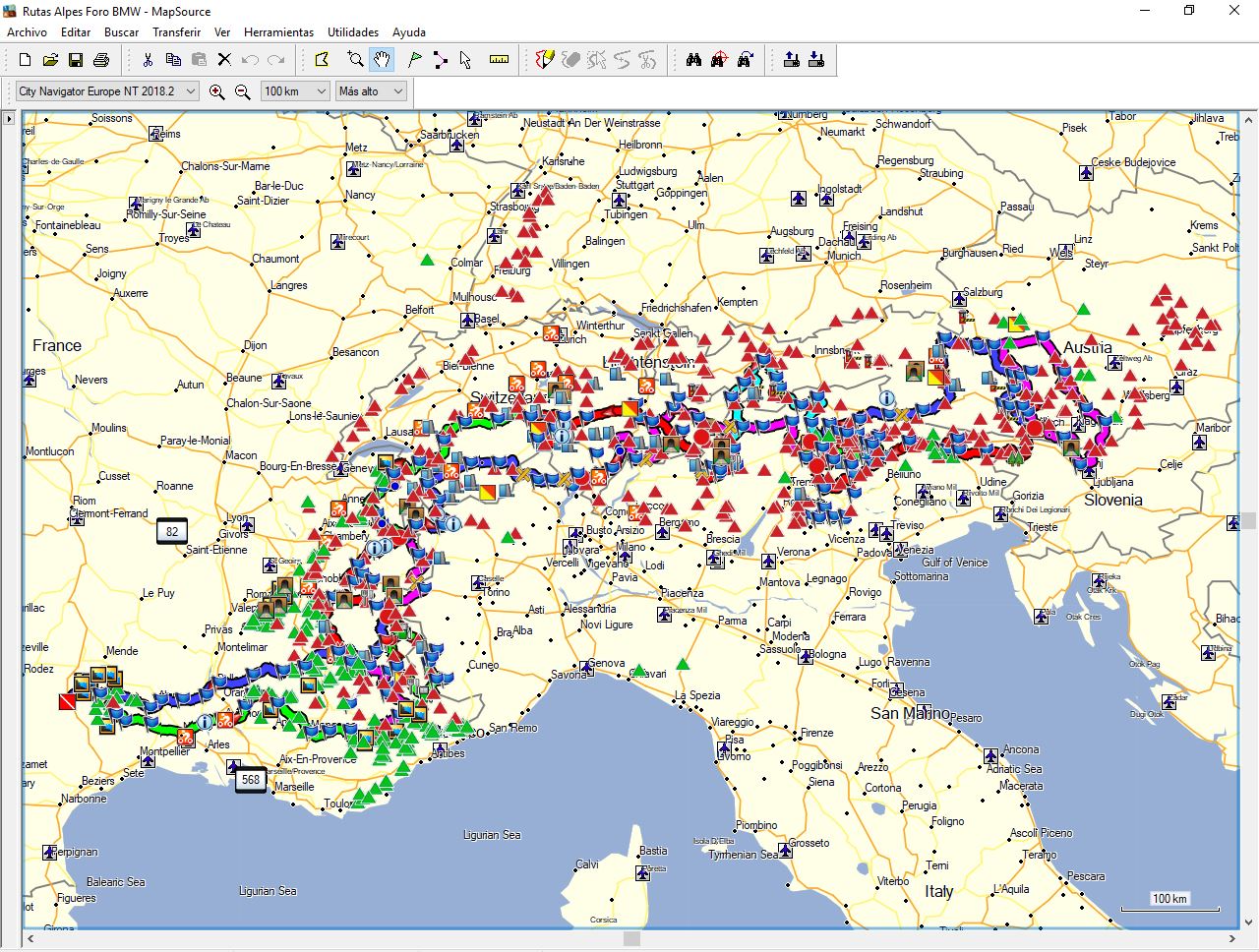Open the Más alto detail dropdown
The image size is (1259, 952).
[371, 91]
